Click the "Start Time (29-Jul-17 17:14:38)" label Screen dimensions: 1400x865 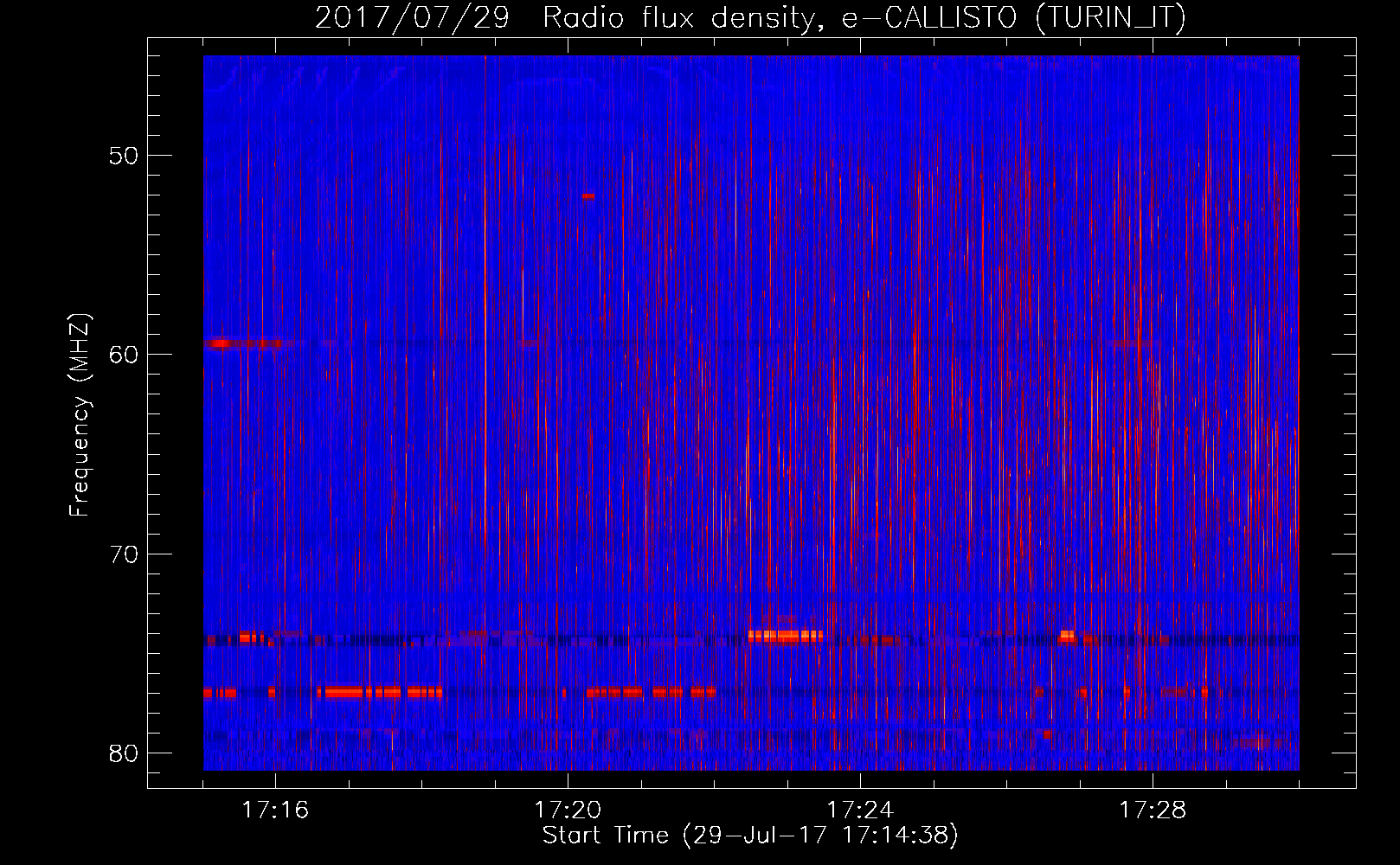(x=750, y=836)
